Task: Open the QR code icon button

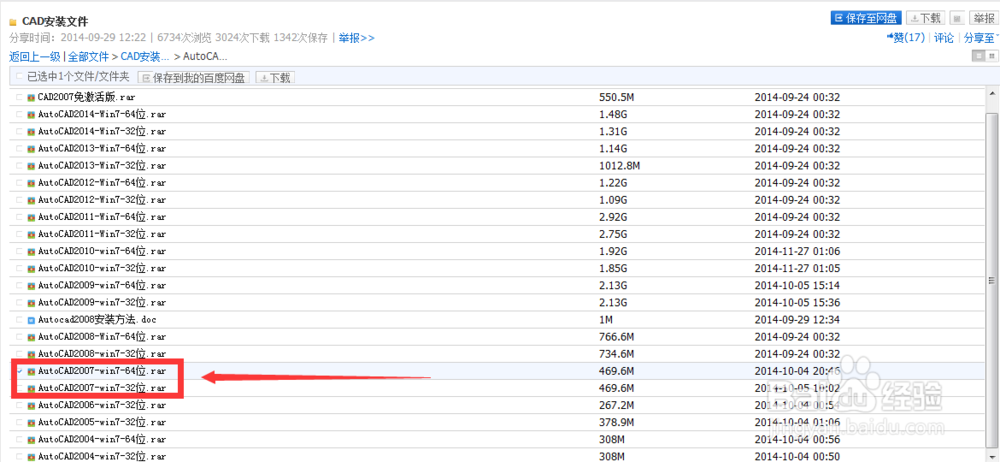Action: pos(957,19)
